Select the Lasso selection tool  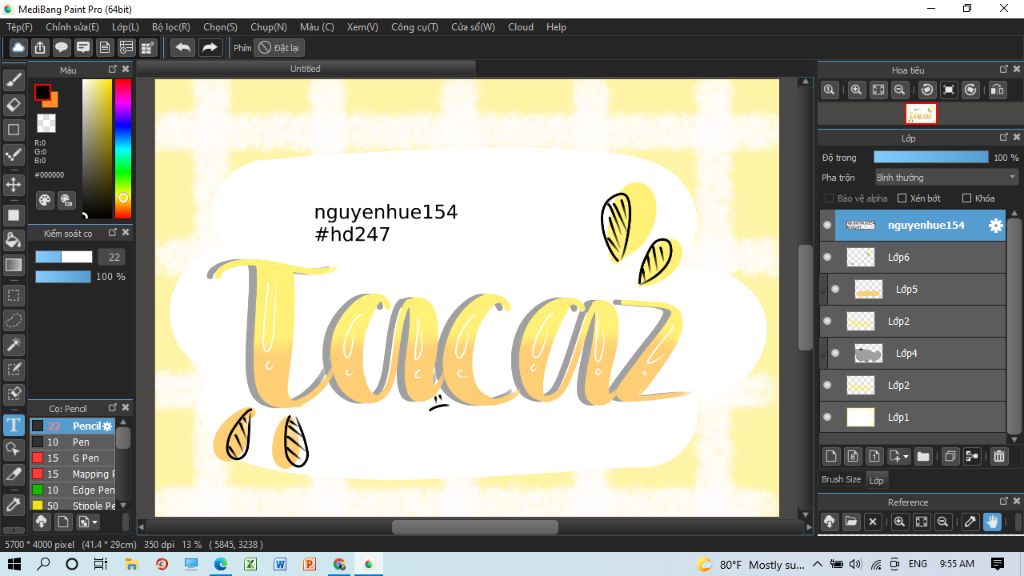(14, 320)
